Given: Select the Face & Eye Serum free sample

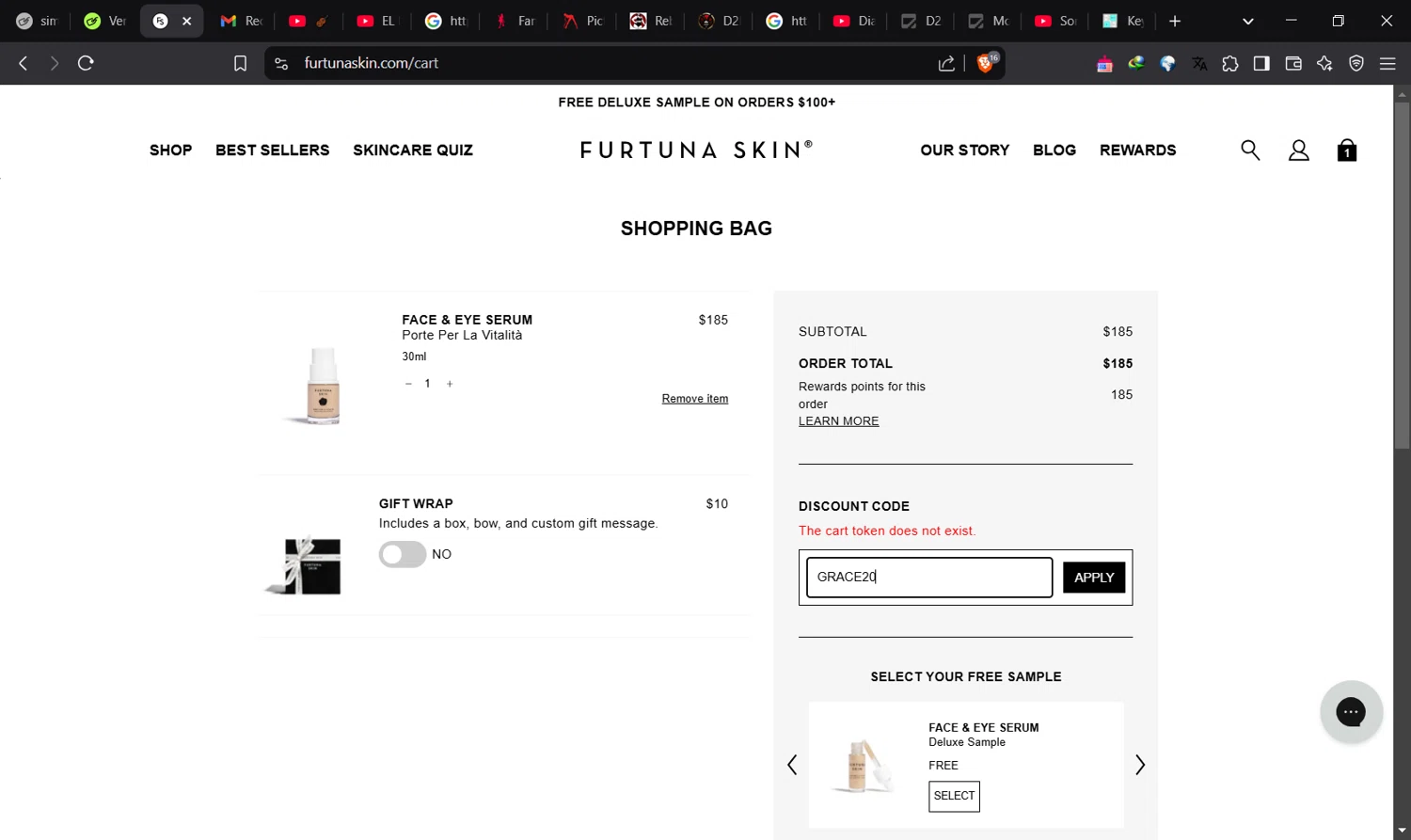Looking at the screenshot, I should (954, 796).
